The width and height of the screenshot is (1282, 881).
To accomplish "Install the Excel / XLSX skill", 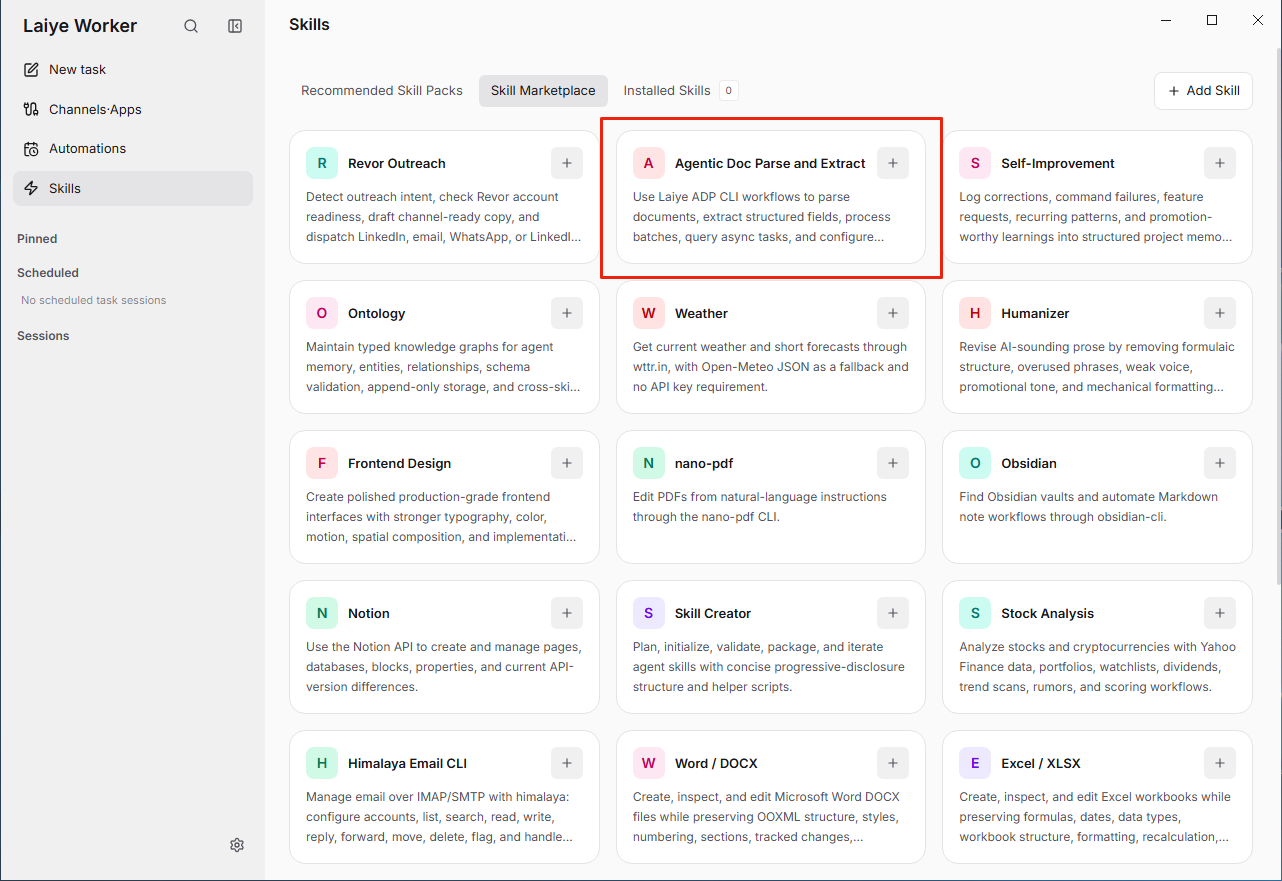I will (1220, 763).
